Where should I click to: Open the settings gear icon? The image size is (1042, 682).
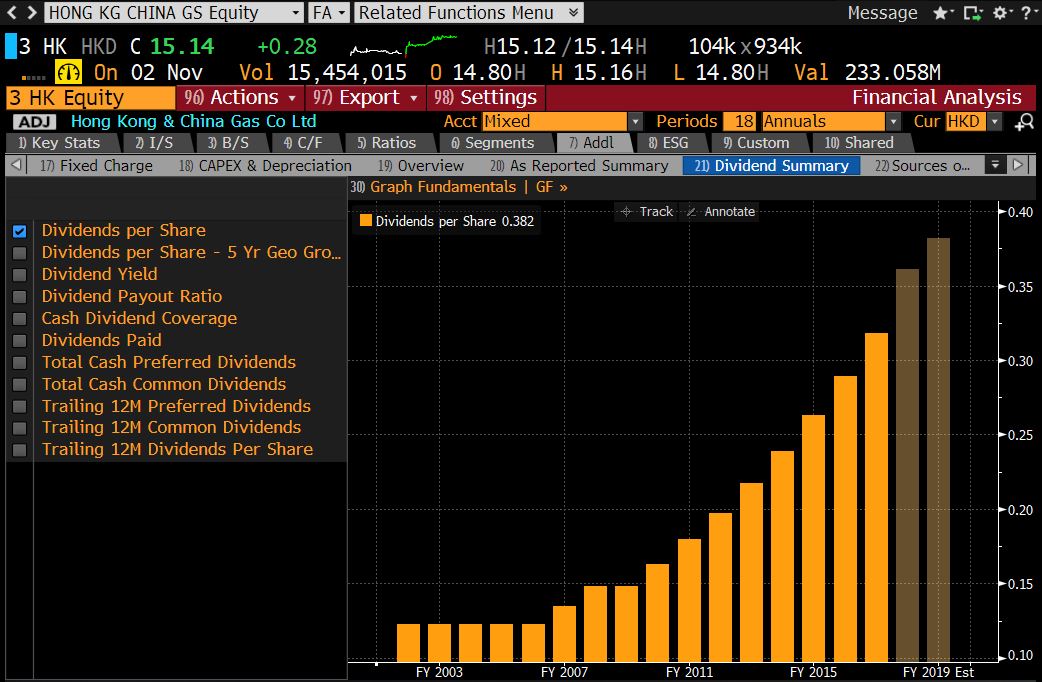tap(1000, 13)
